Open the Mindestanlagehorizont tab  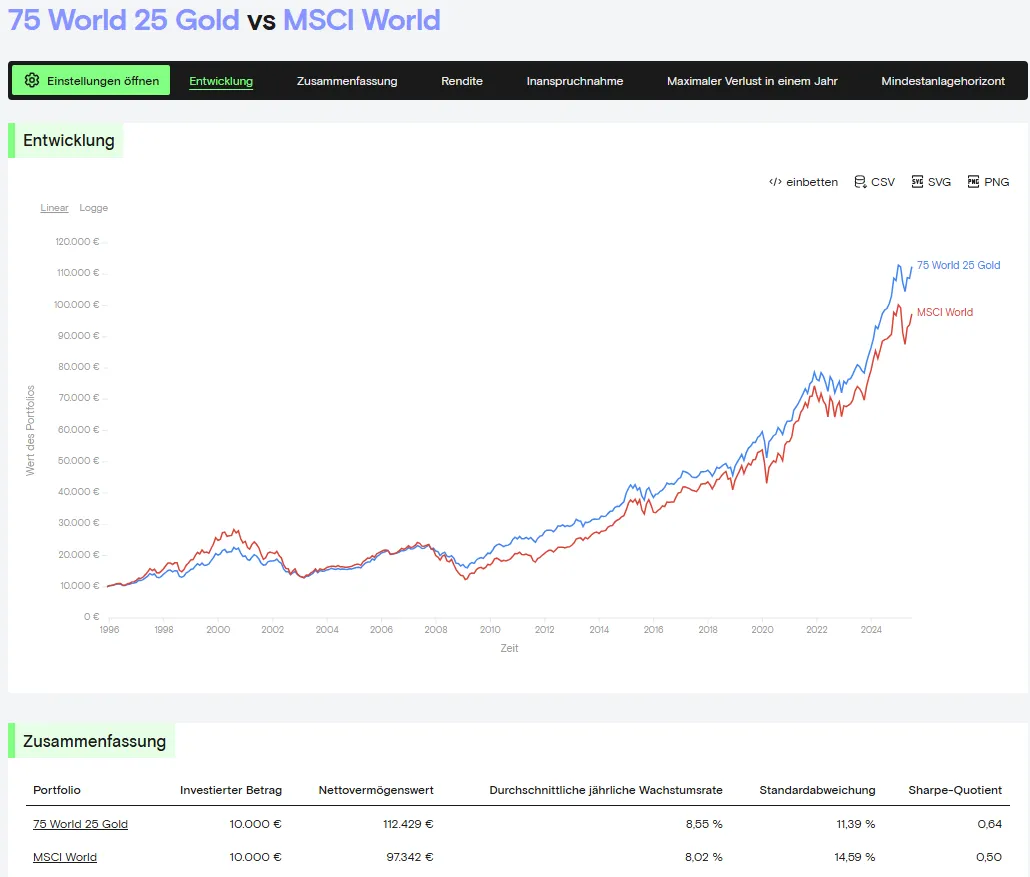click(x=943, y=81)
